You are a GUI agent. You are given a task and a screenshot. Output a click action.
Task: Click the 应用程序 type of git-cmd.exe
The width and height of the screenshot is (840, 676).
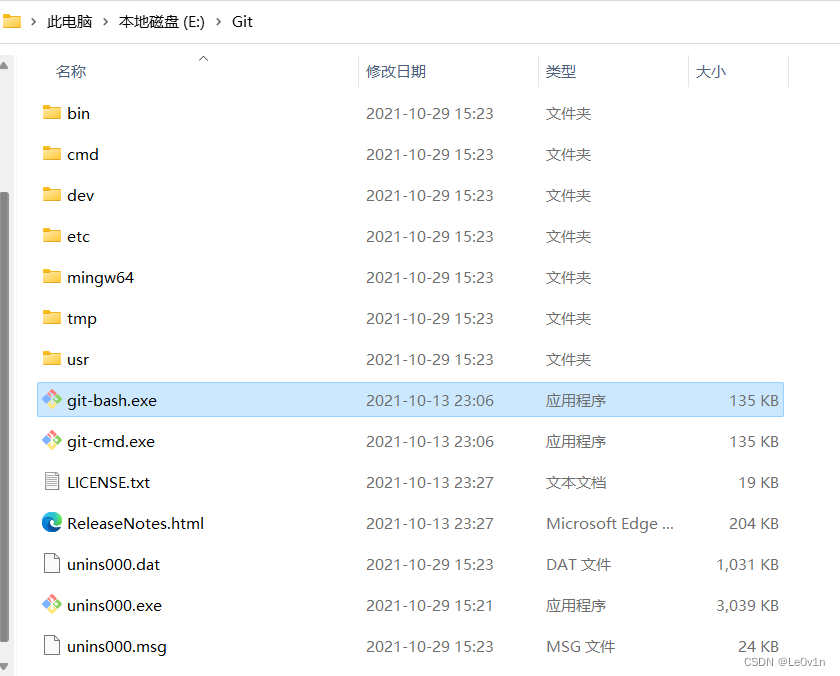(576, 441)
